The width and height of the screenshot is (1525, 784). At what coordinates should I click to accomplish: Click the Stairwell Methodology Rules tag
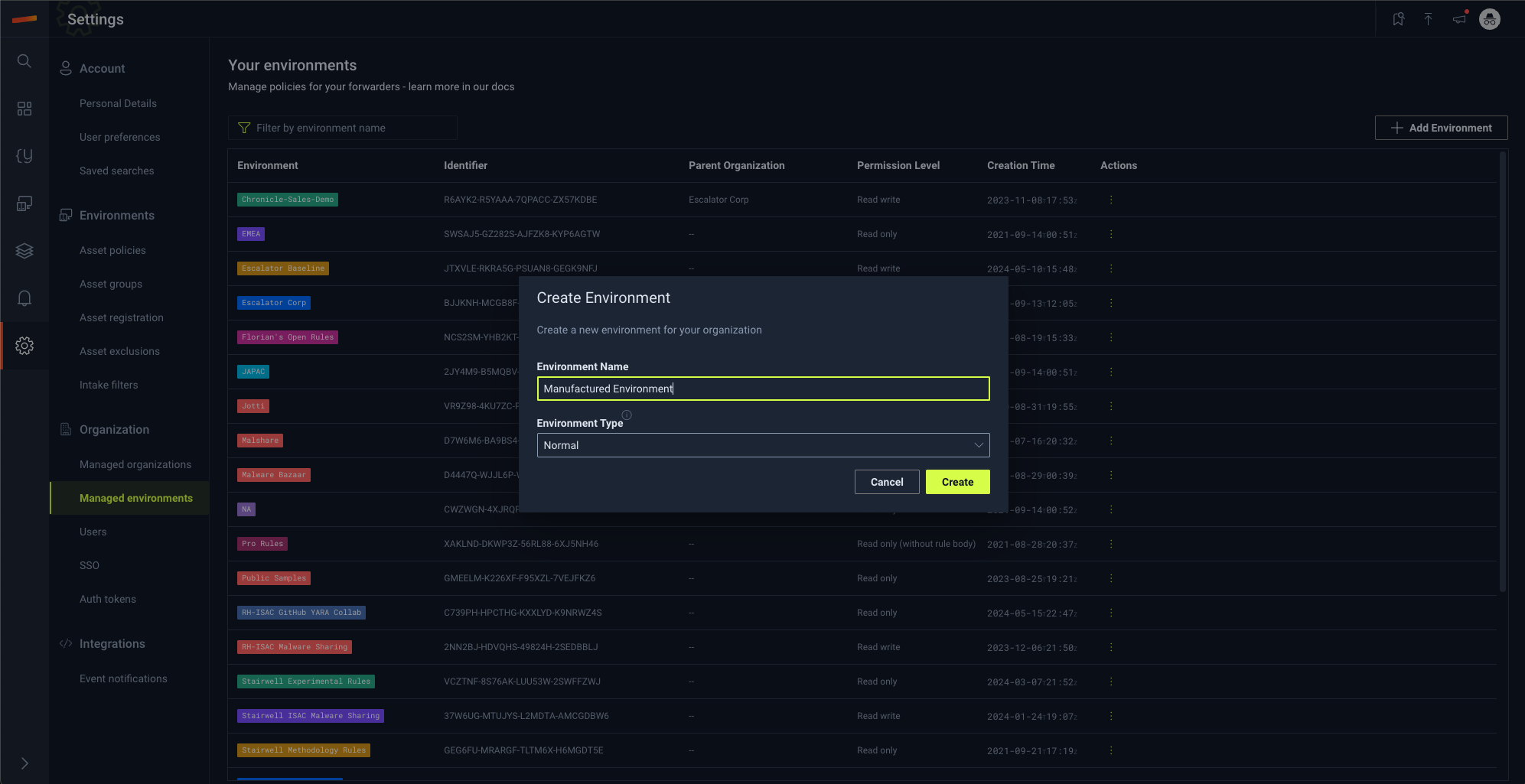[x=304, y=750]
